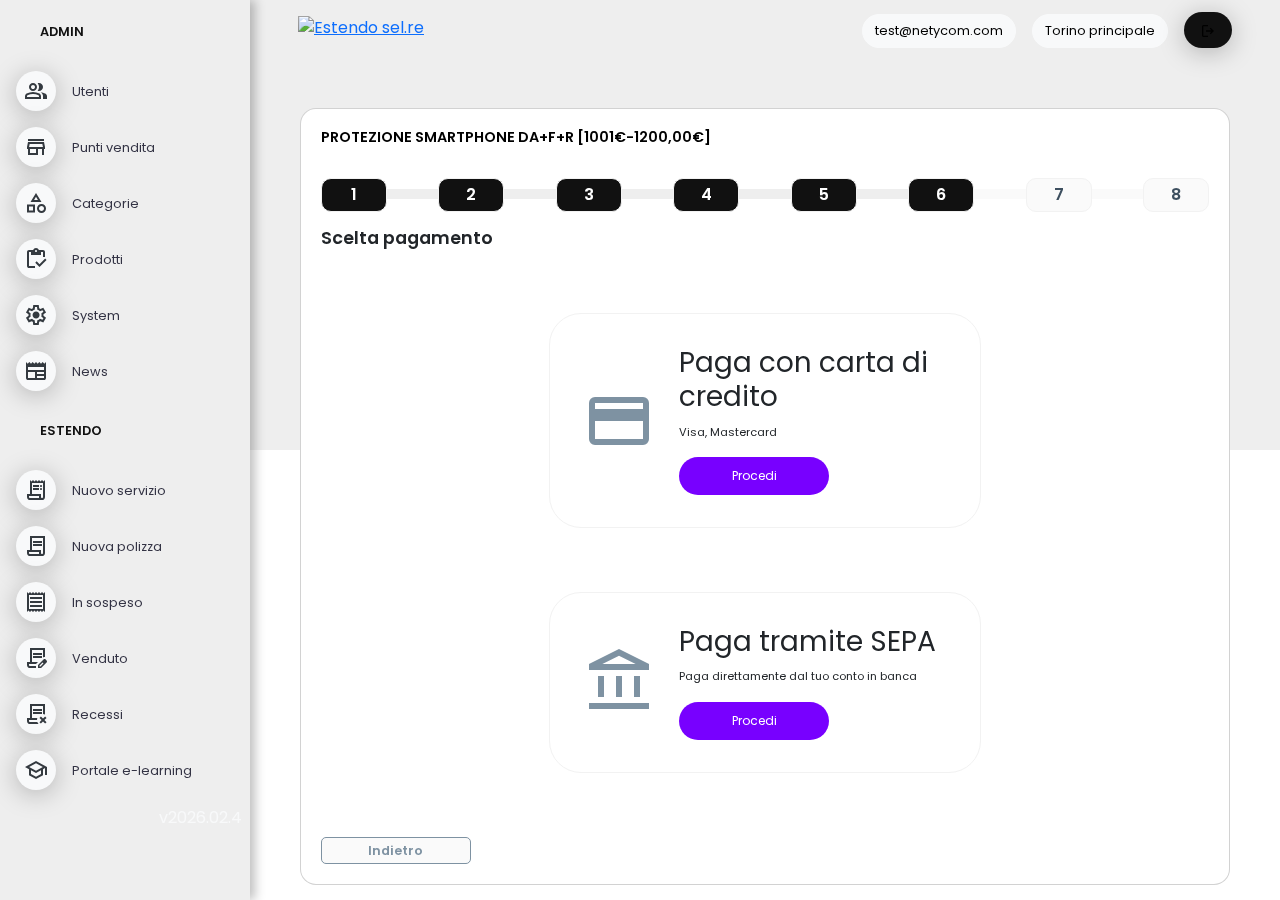This screenshot has width=1280, height=900.
Task: Open System settings from the sidebar
Action: click(95, 314)
